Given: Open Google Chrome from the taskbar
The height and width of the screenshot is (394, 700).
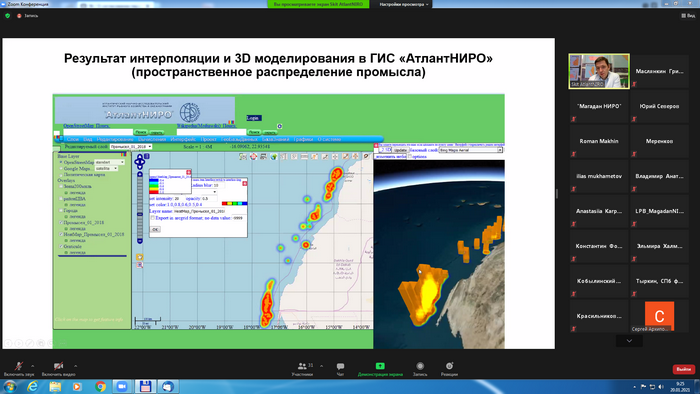Looking at the screenshot, I should [x=100, y=386].
